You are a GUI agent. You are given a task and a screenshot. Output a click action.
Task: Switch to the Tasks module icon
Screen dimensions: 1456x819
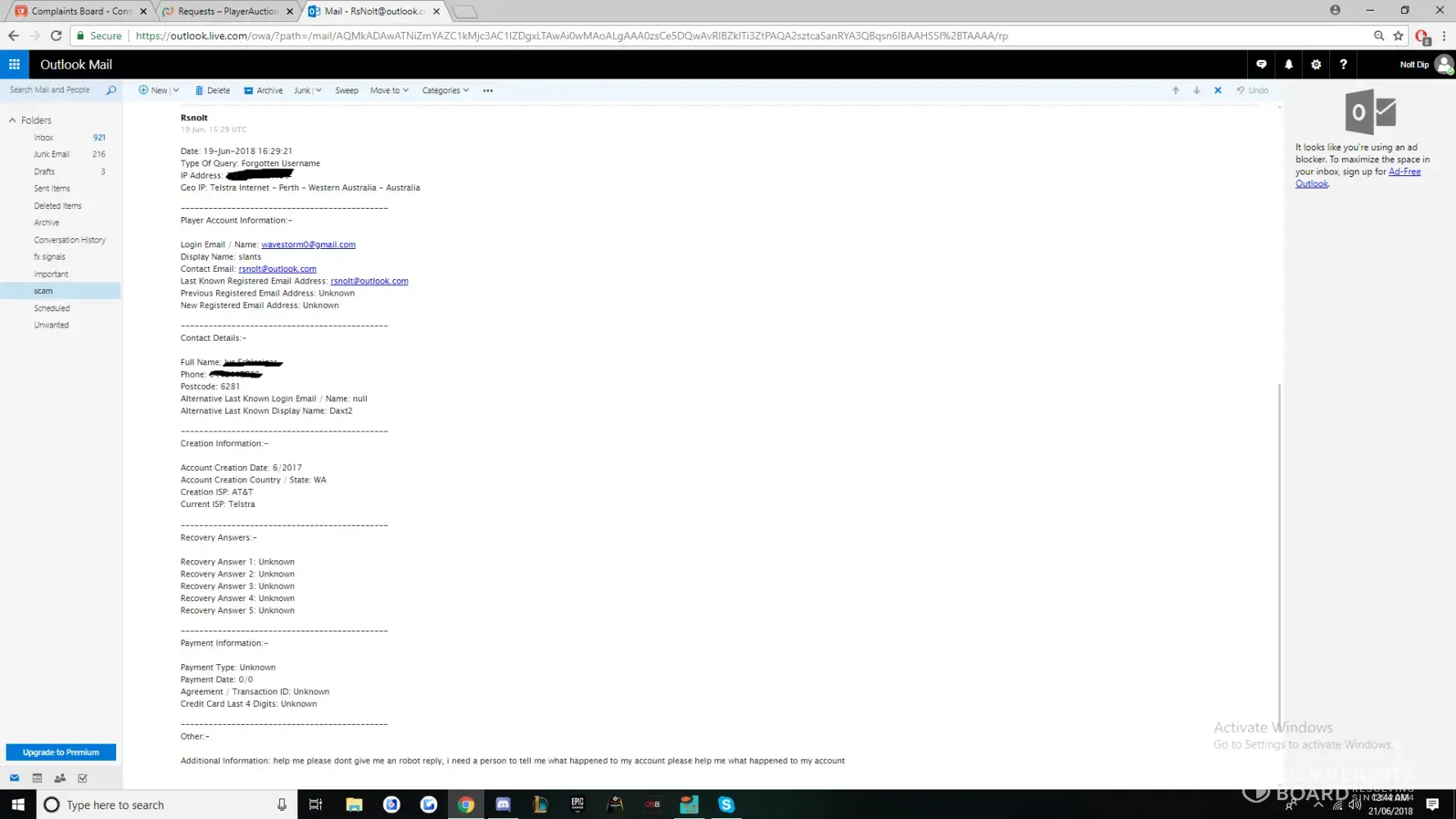pos(83,778)
